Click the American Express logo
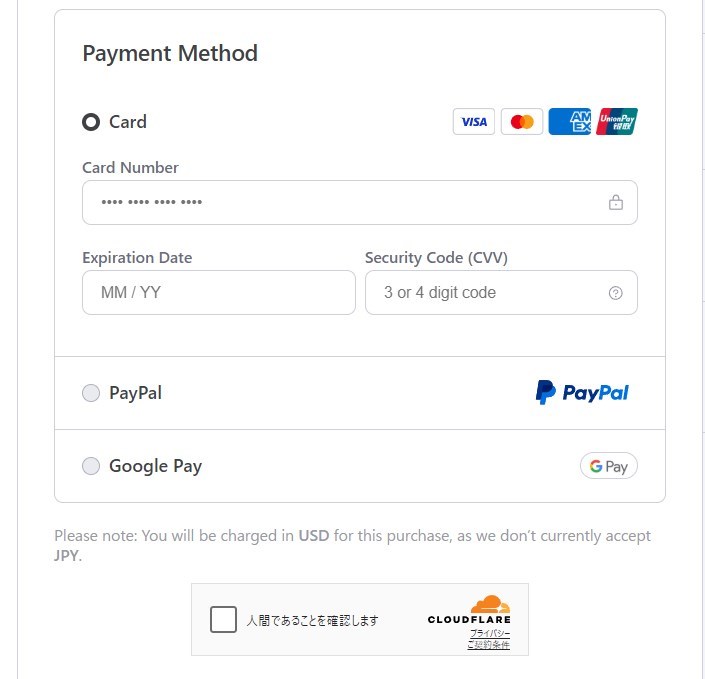Screen dimensions: 705x679 [x=569, y=122]
